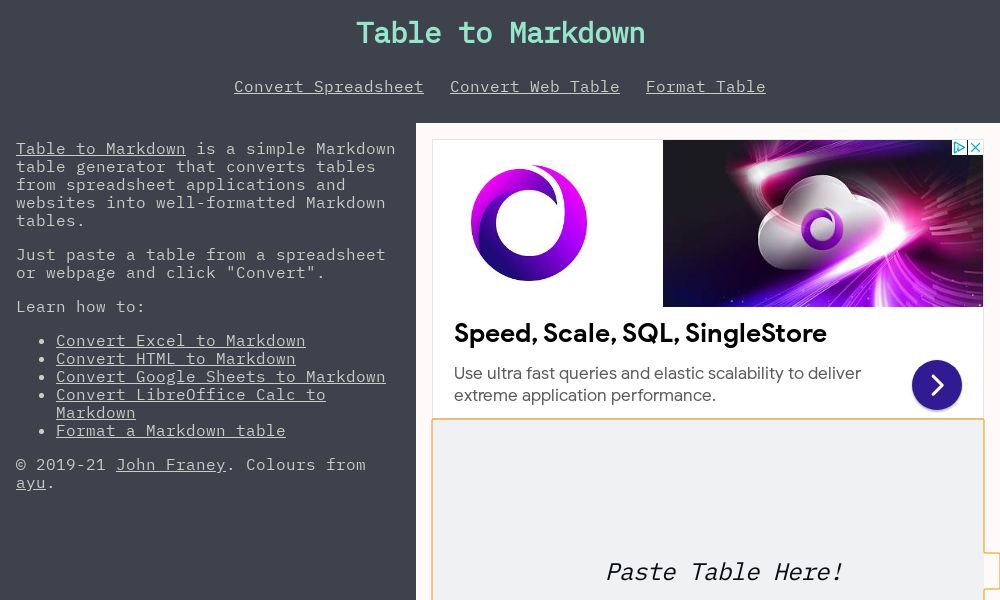Visit John Franey's homepage link

171,464
